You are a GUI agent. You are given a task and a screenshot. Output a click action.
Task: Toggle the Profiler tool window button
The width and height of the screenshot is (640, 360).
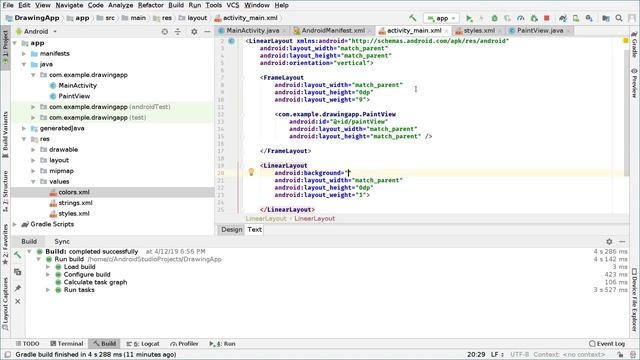tap(184, 344)
